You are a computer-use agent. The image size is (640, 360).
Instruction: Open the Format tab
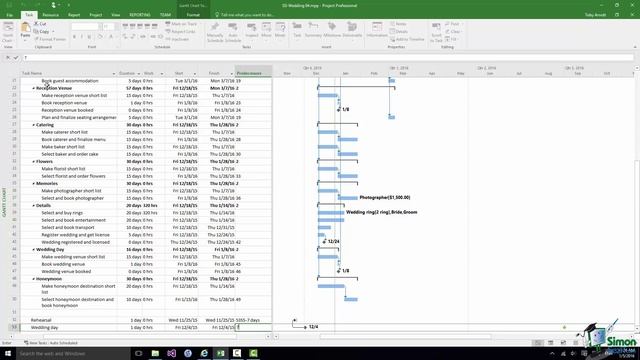click(193, 15)
